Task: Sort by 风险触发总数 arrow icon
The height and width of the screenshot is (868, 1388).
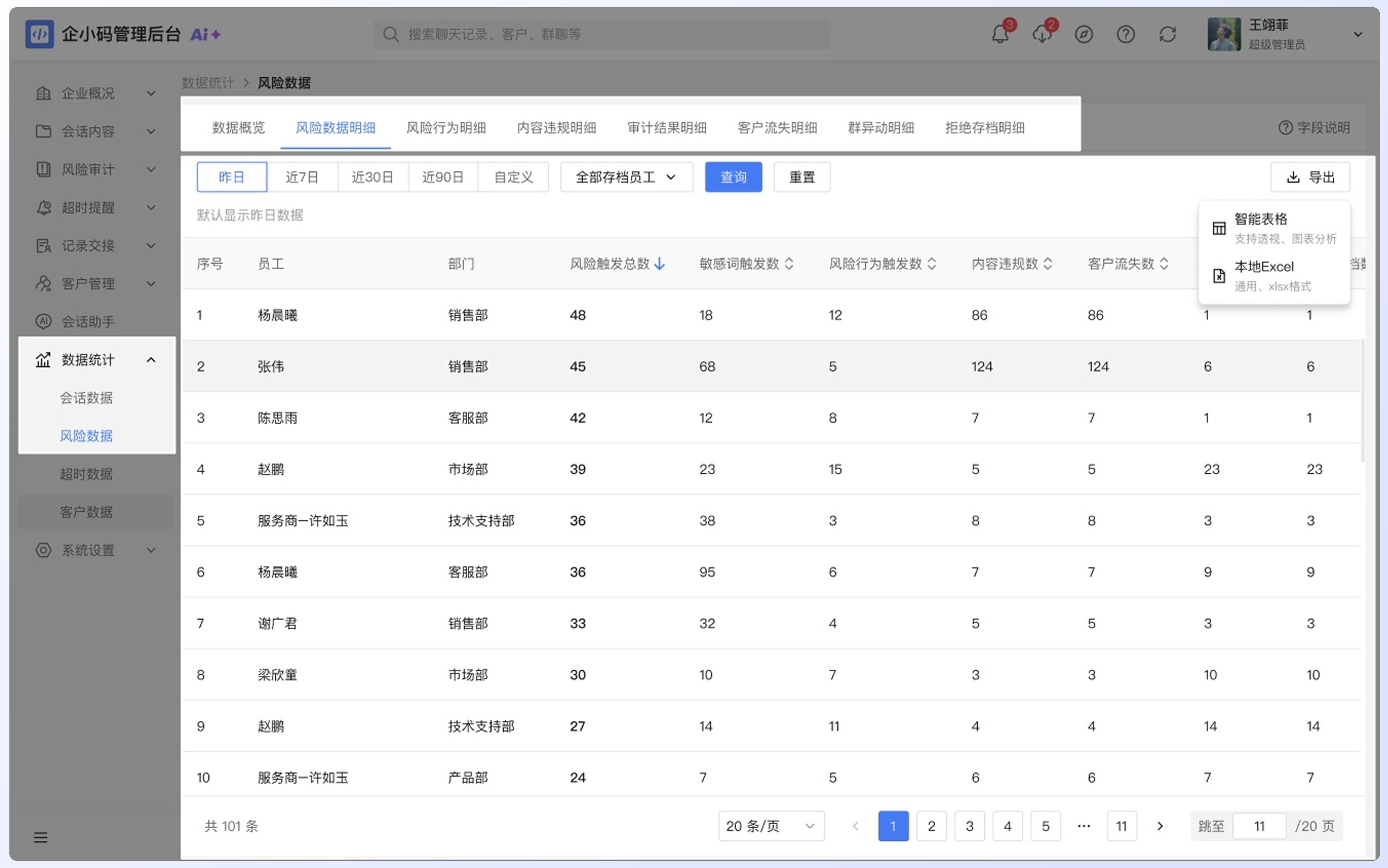Action: (660, 263)
